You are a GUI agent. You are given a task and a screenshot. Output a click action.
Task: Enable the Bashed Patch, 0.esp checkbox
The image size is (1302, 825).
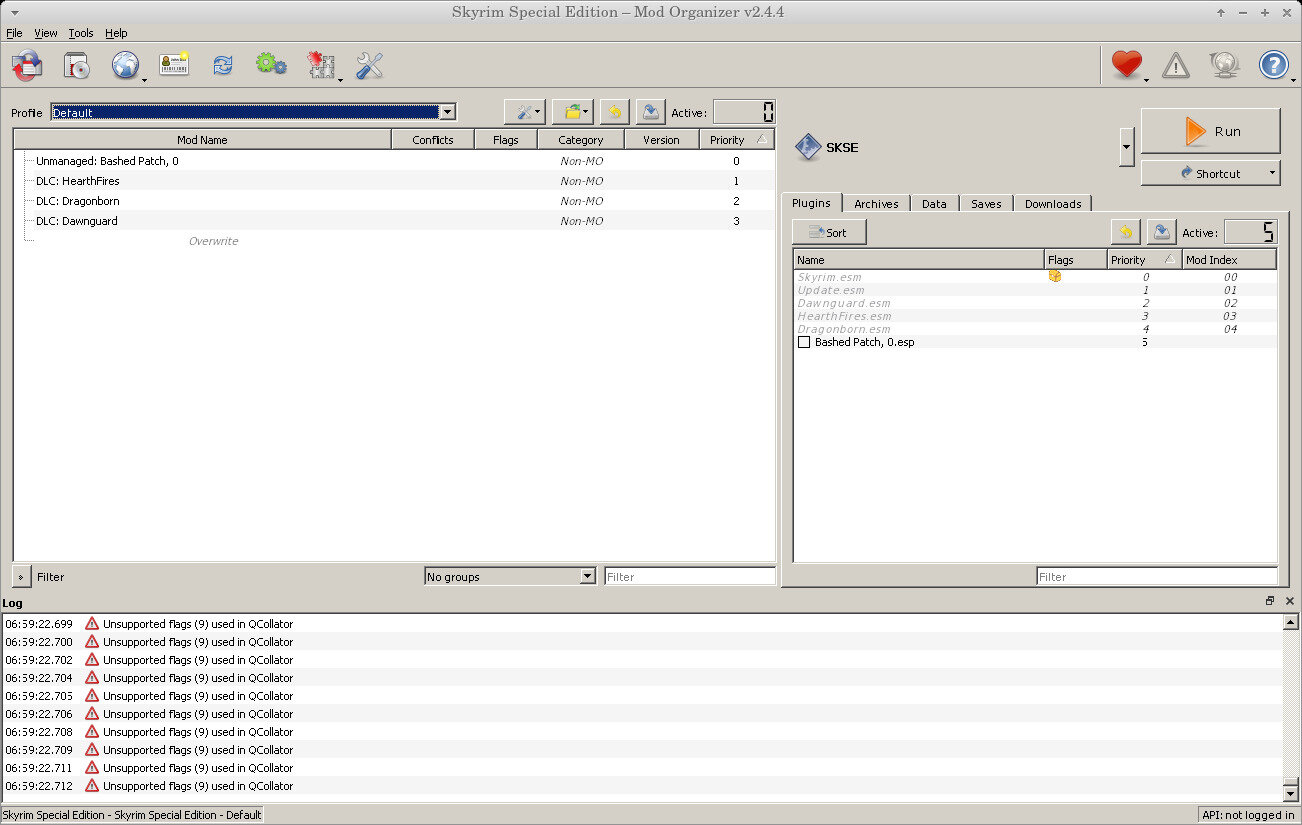coord(804,342)
